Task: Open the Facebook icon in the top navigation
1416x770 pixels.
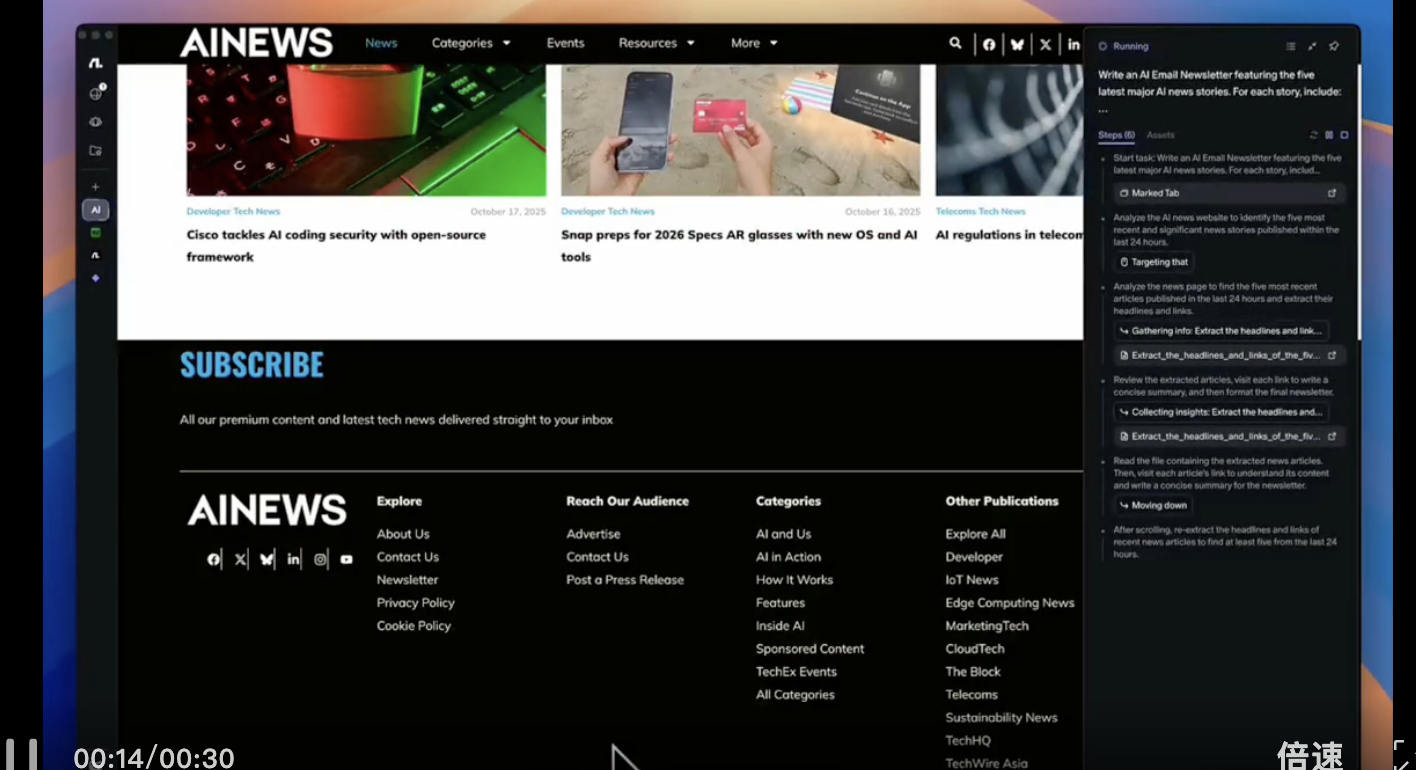Action: tap(989, 44)
